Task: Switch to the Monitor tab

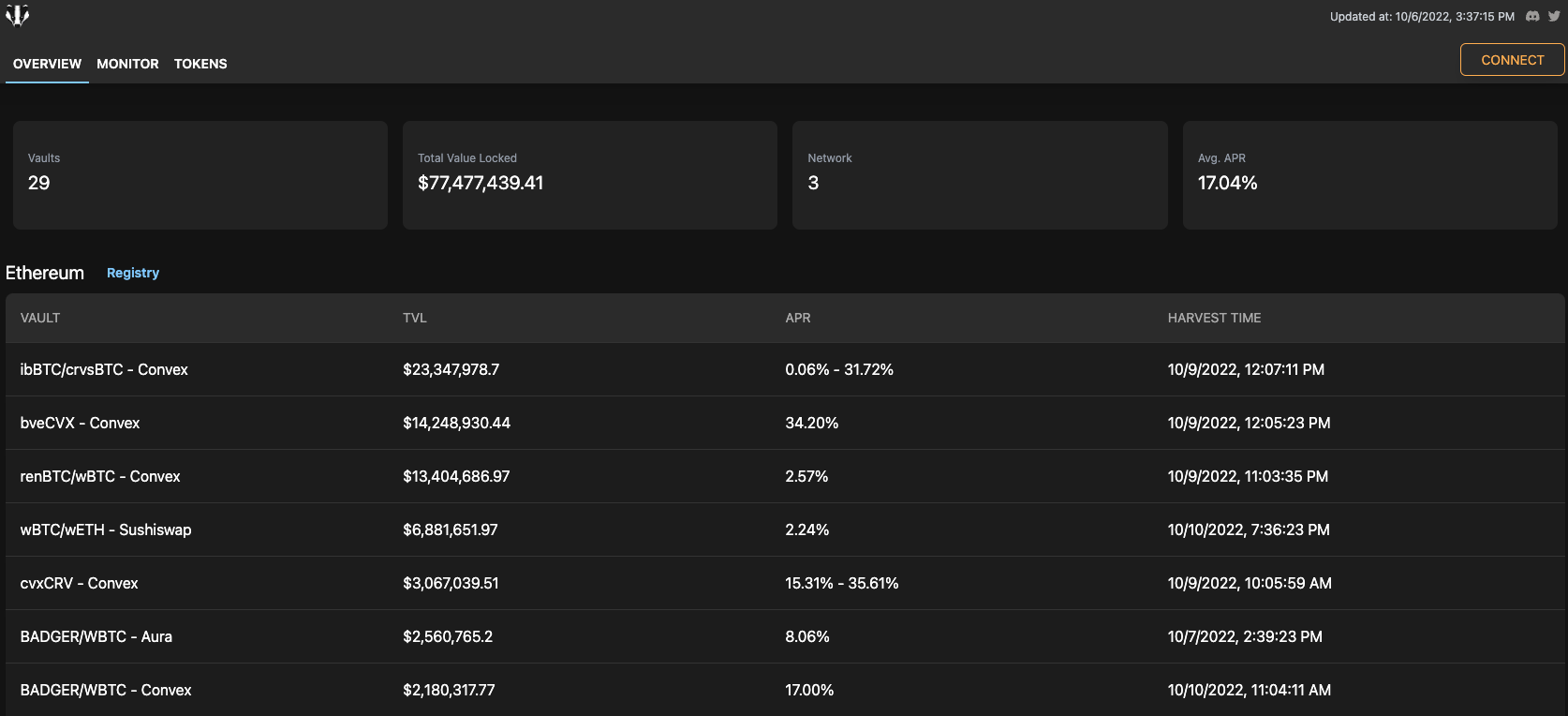Action: 127,64
